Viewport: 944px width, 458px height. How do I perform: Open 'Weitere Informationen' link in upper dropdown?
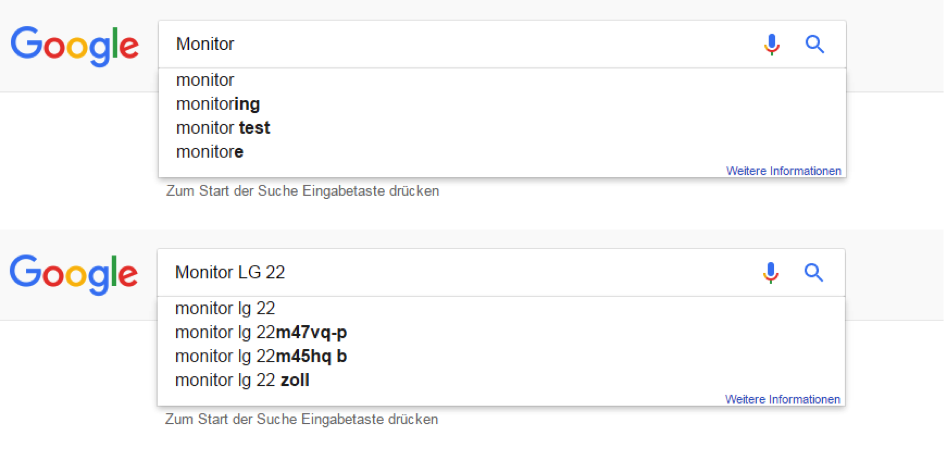[783, 171]
